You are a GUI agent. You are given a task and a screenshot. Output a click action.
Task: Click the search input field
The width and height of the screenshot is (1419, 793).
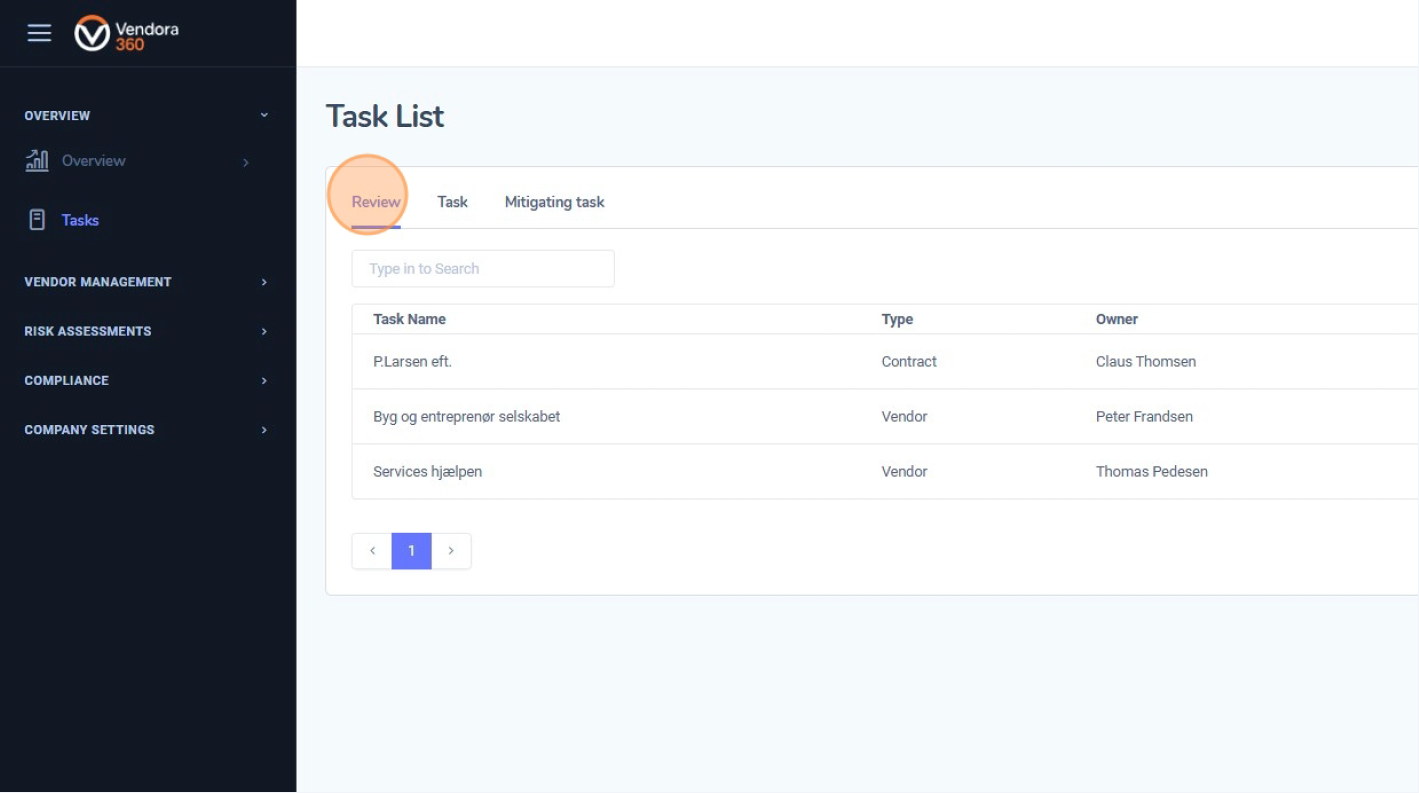pyautogui.click(x=483, y=268)
